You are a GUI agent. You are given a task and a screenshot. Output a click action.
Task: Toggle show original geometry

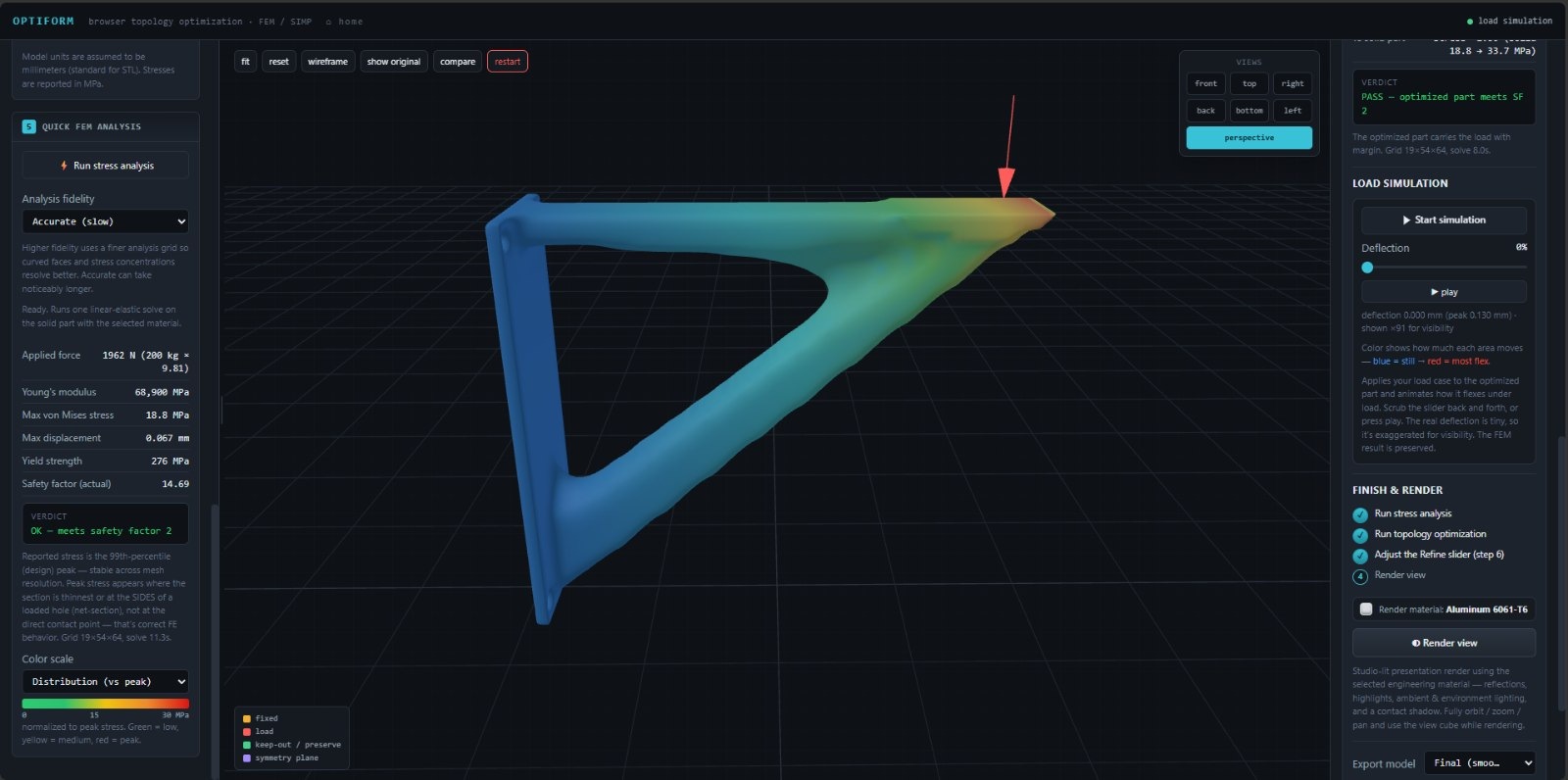(394, 62)
